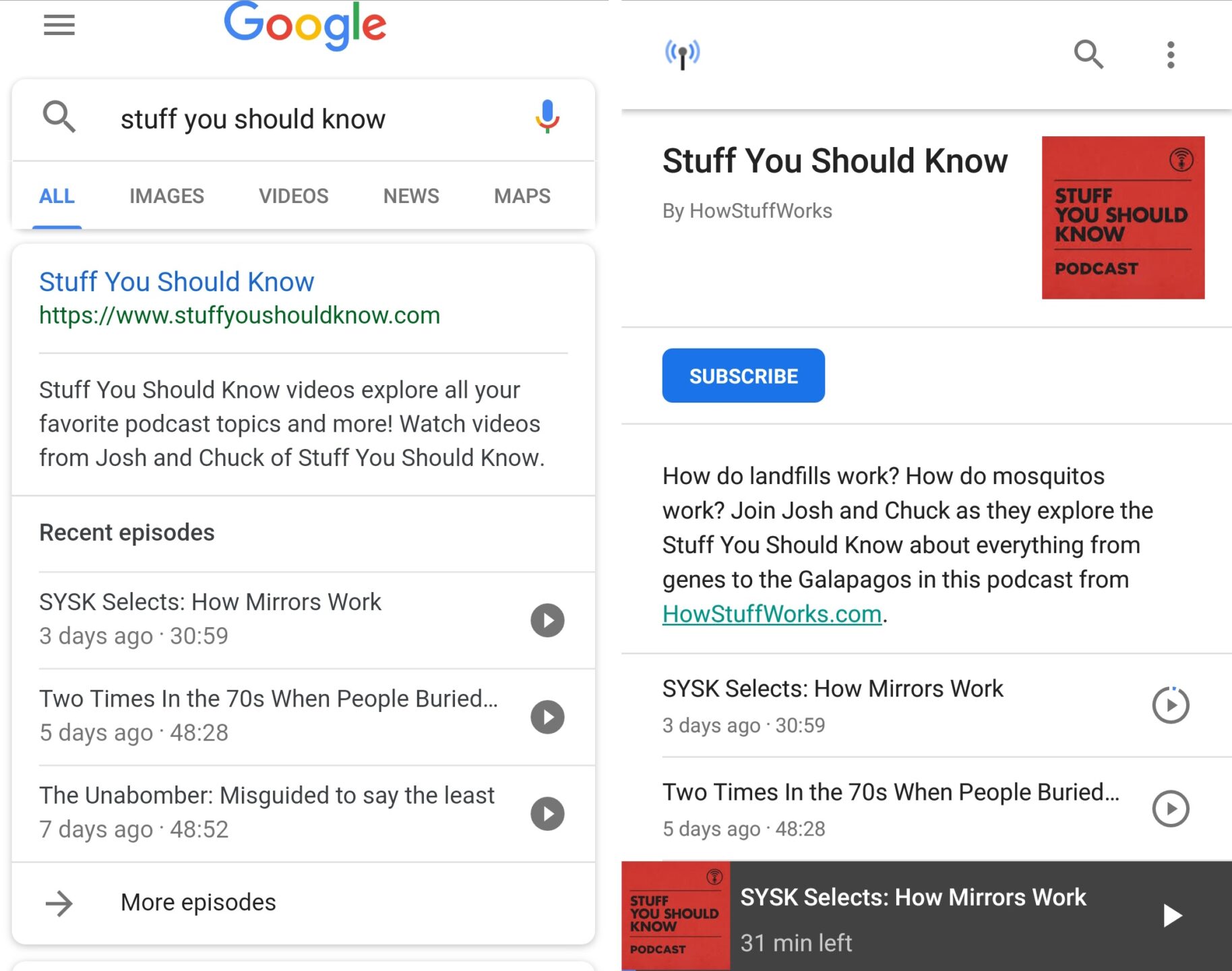Resume How Mirrors Work from the progress ring
Image resolution: width=1232 pixels, height=971 pixels.
1171,705
